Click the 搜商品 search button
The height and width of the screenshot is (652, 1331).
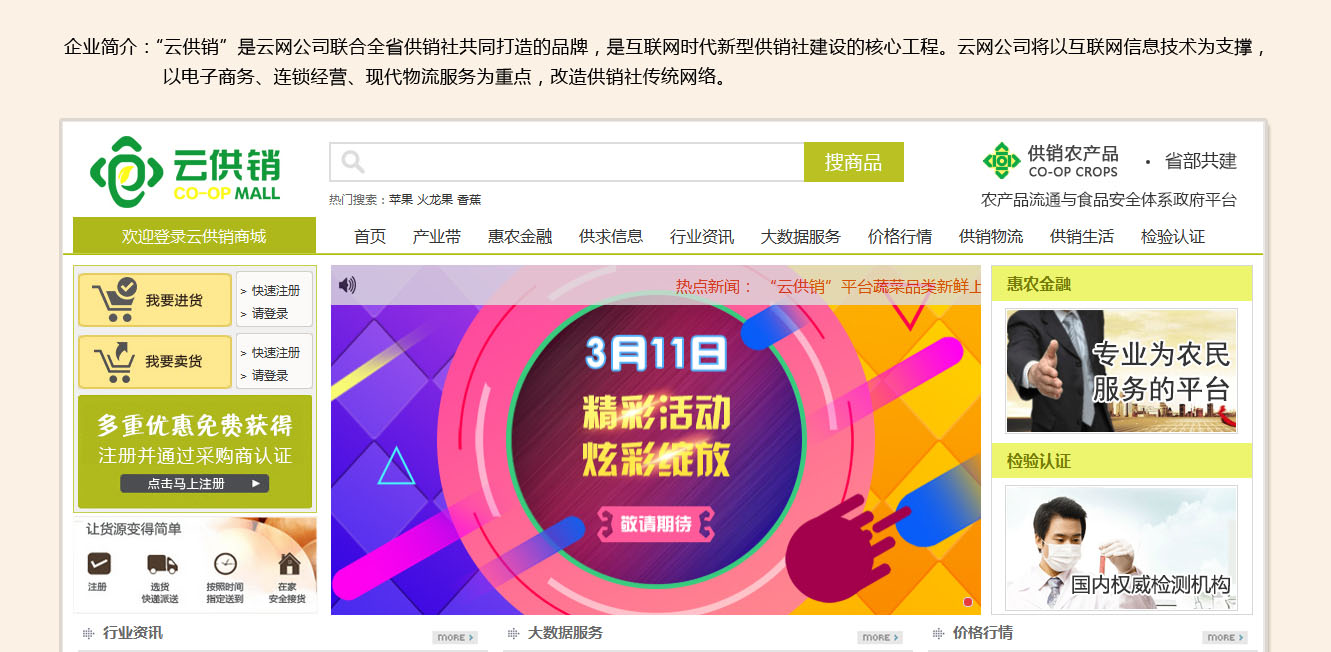click(x=854, y=162)
